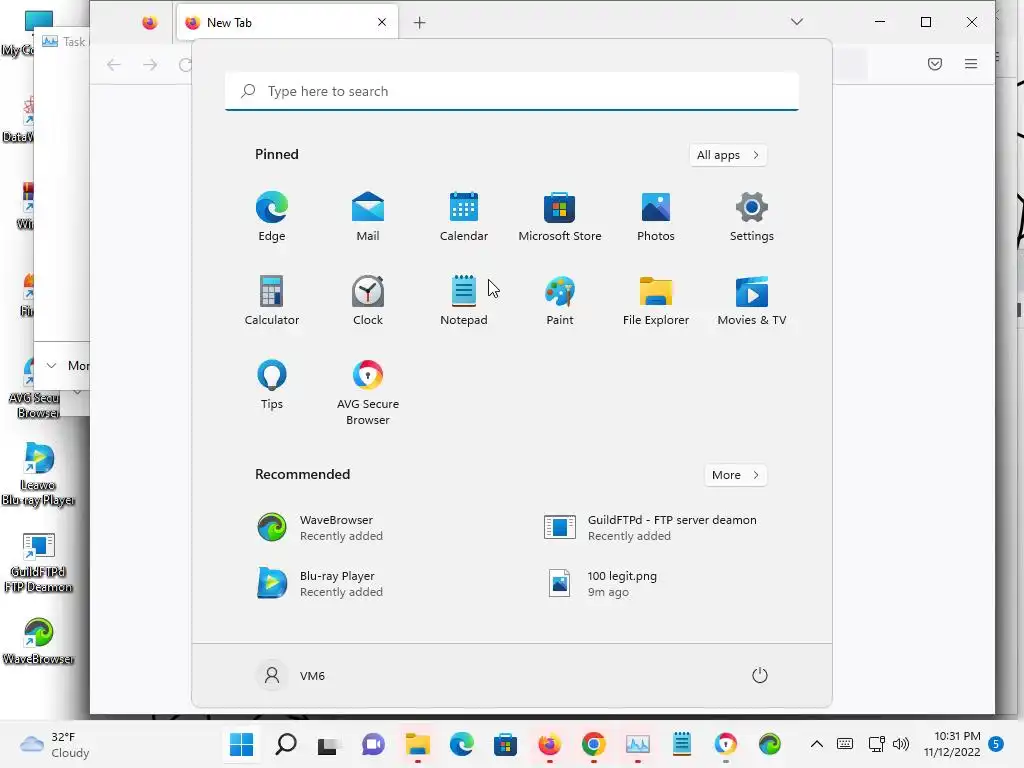Viewport: 1024px width, 768px height.
Task: Open the Mail app
Action: [x=368, y=217]
